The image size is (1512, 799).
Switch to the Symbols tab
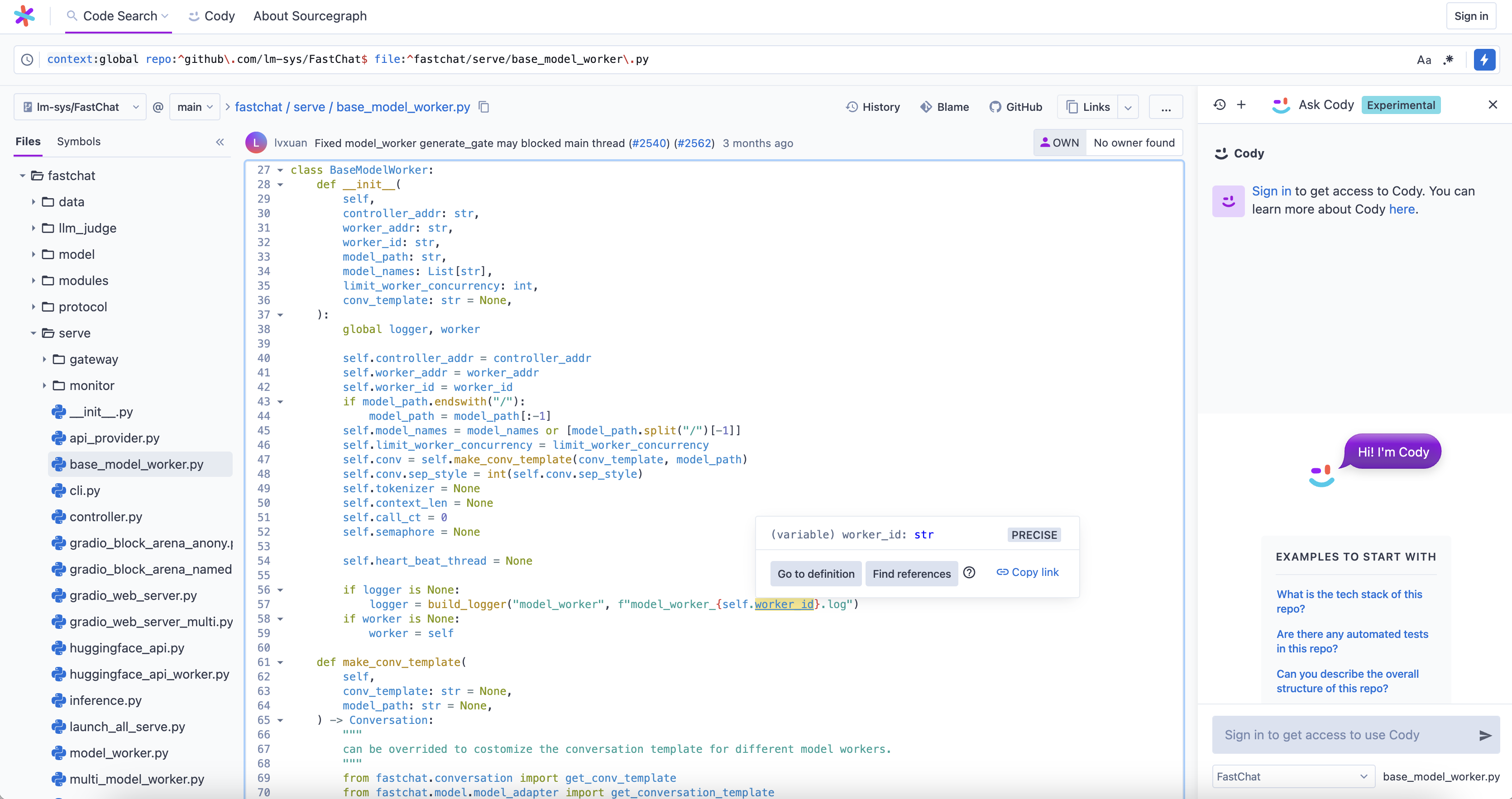click(x=79, y=141)
